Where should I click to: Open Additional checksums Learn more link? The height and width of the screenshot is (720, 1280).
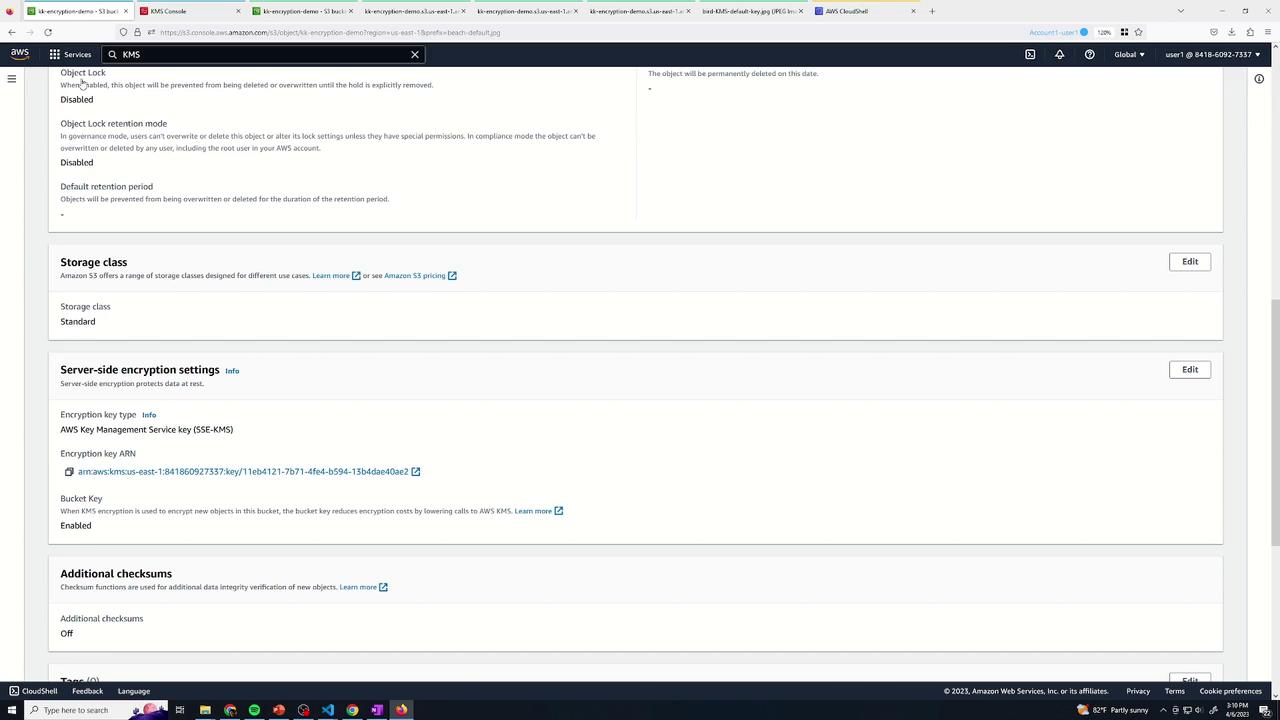[363, 587]
